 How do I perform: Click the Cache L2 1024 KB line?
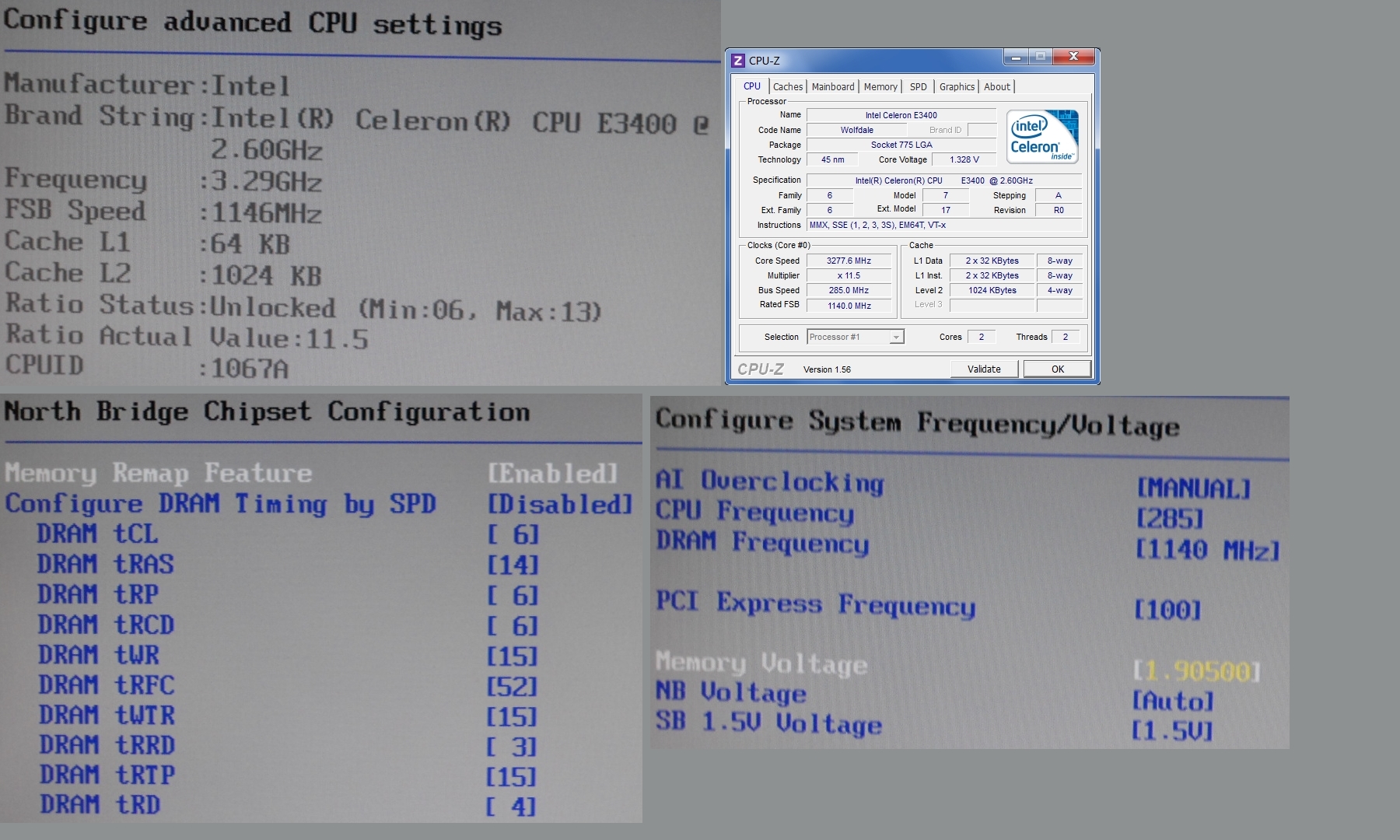[163, 274]
